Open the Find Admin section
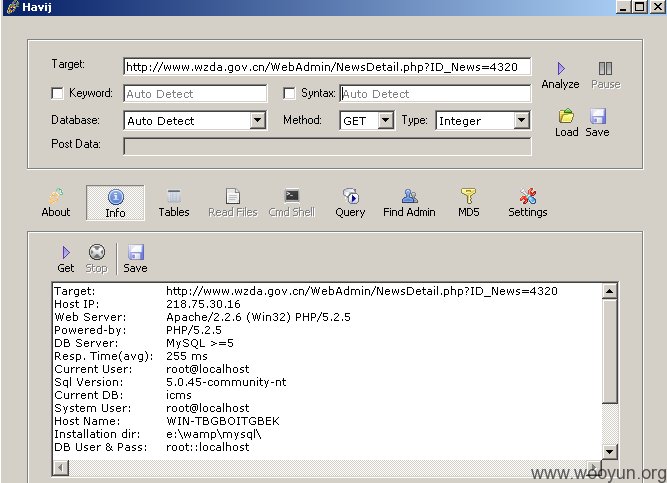The height and width of the screenshot is (483, 667). click(409, 203)
